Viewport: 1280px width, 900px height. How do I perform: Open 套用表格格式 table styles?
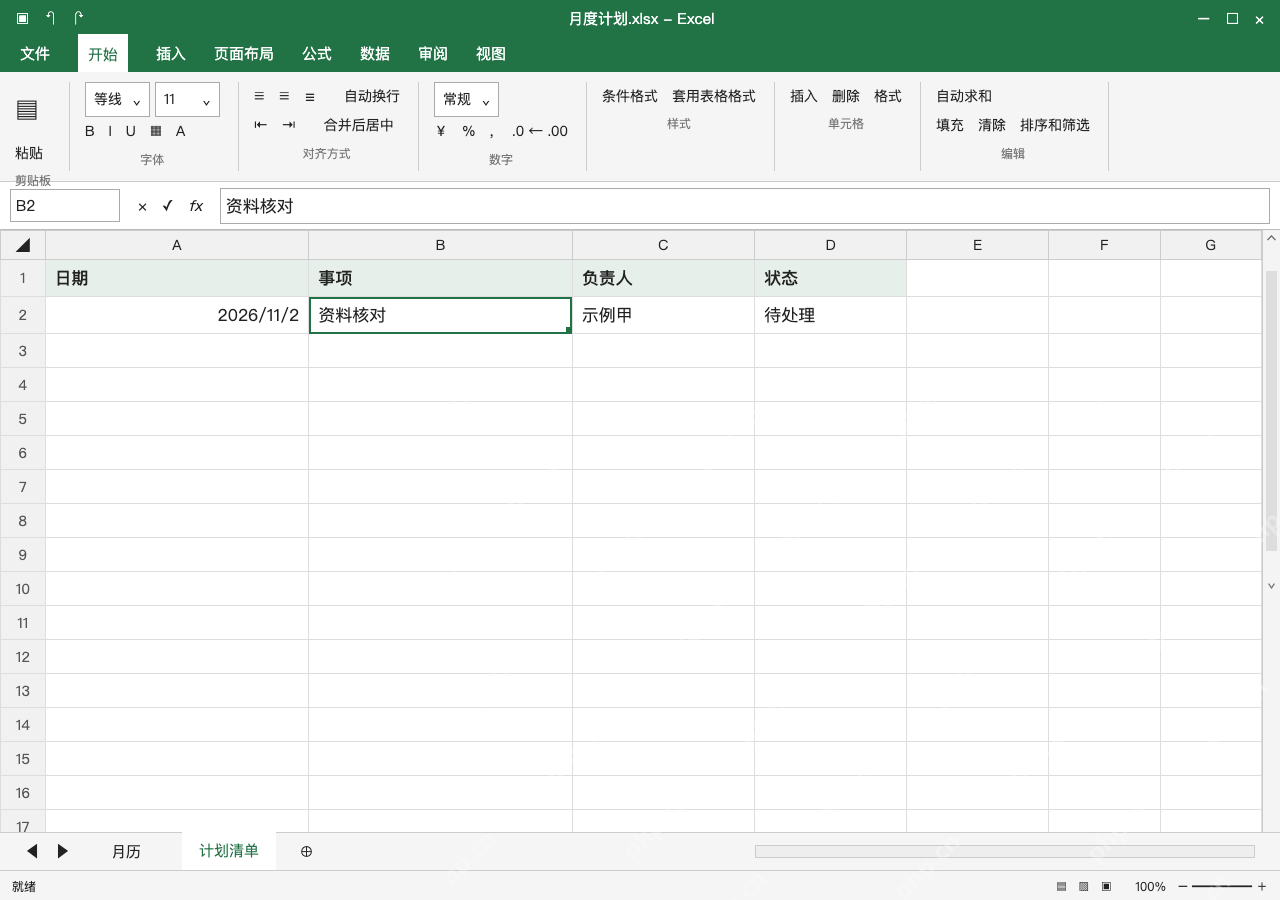pos(714,96)
